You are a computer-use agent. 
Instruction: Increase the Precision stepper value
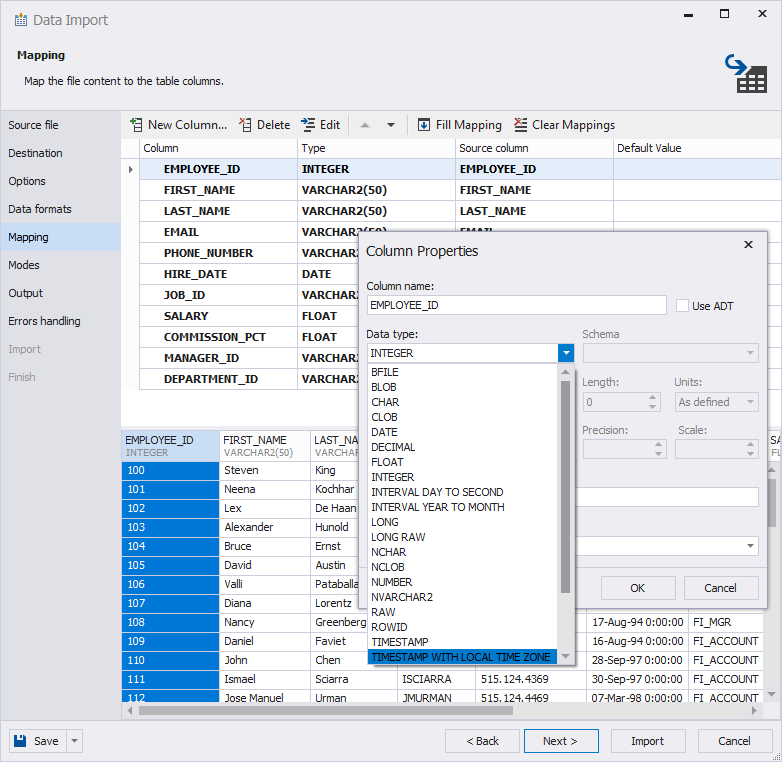point(658,445)
